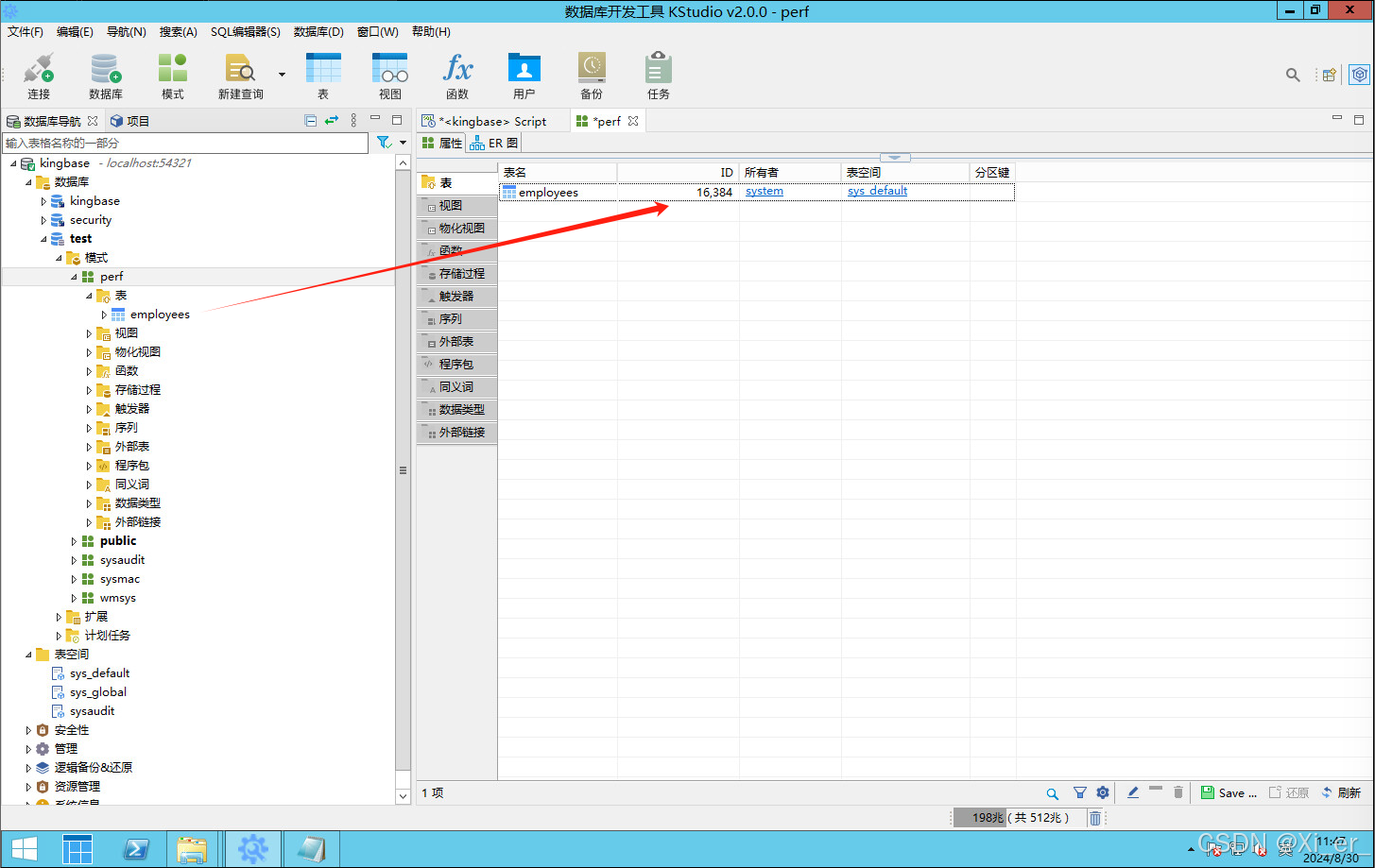Click the table name filter input field
This screenshot has height=868, width=1375.
point(185,143)
